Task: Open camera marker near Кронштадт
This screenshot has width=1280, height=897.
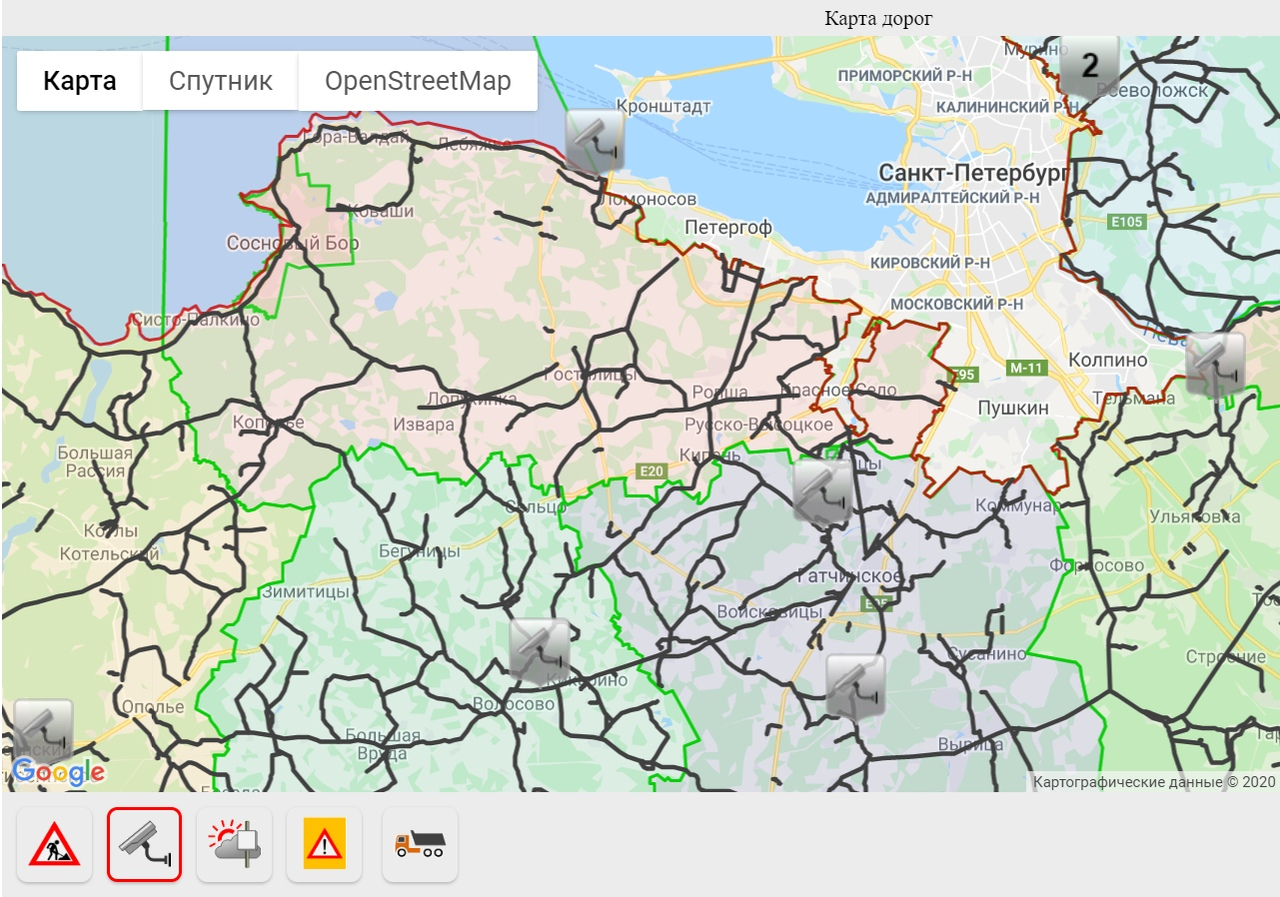Action: (x=595, y=141)
